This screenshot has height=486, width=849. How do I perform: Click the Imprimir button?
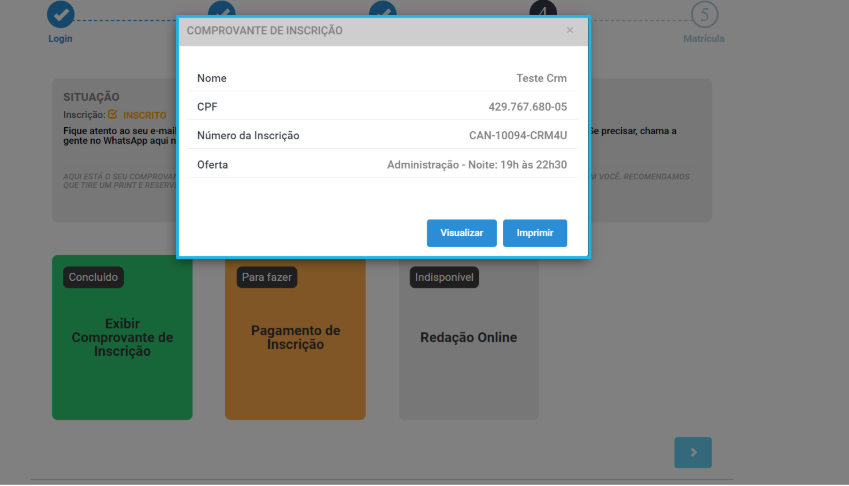coord(534,233)
